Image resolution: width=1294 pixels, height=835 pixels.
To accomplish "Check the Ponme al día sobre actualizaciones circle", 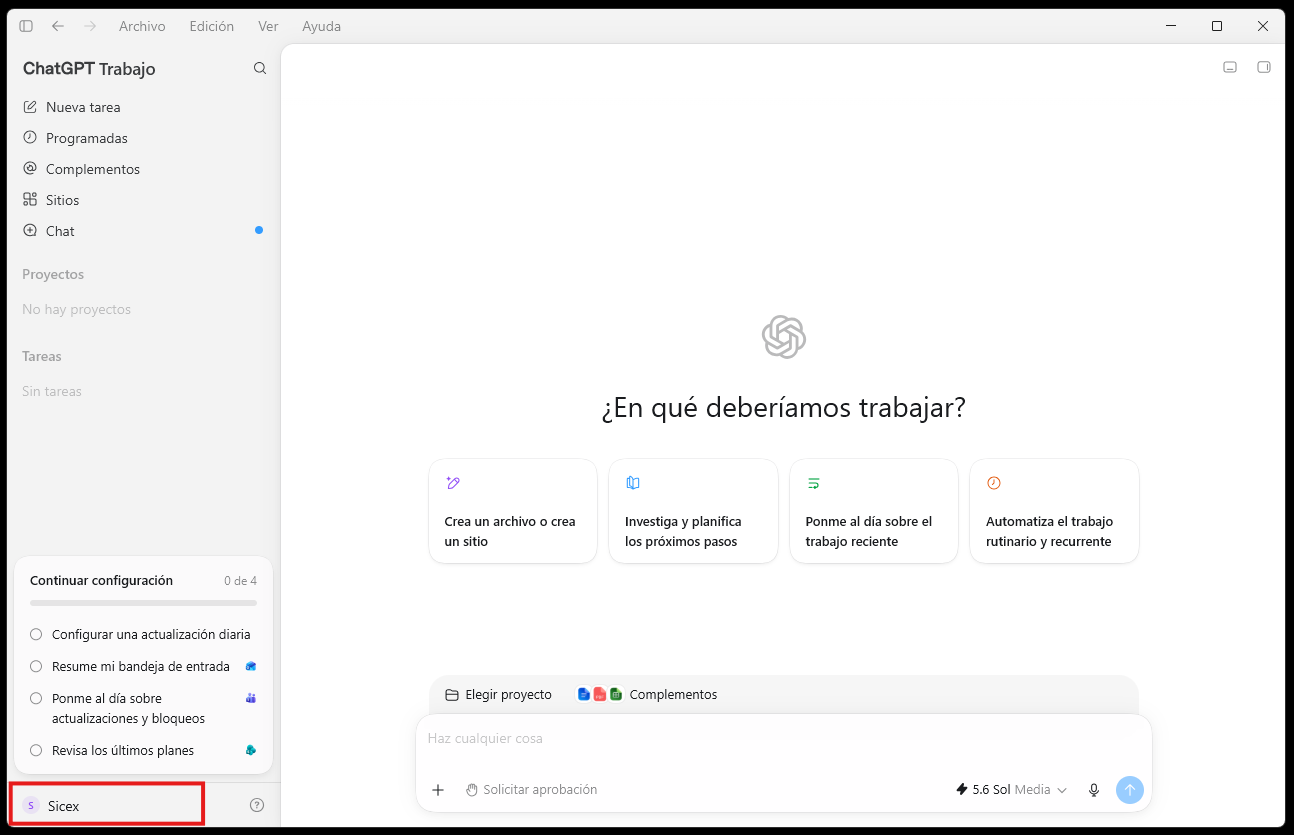I will click(36, 698).
